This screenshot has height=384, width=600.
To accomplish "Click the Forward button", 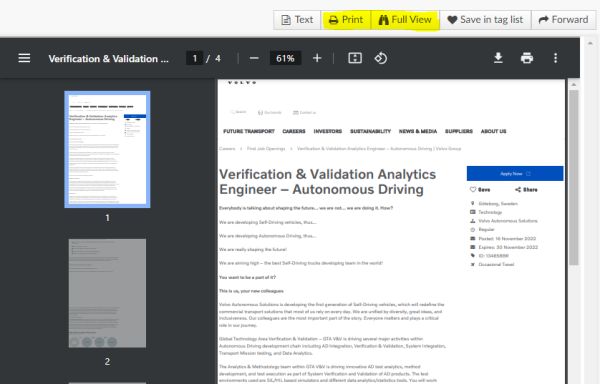I will [563, 20].
